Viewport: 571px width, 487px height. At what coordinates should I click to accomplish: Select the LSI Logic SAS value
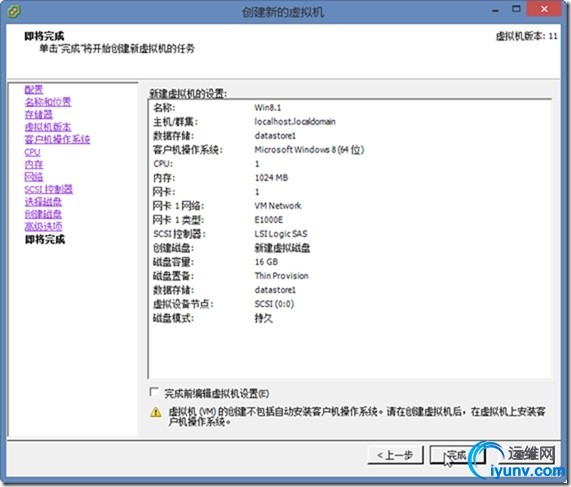(281, 234)
